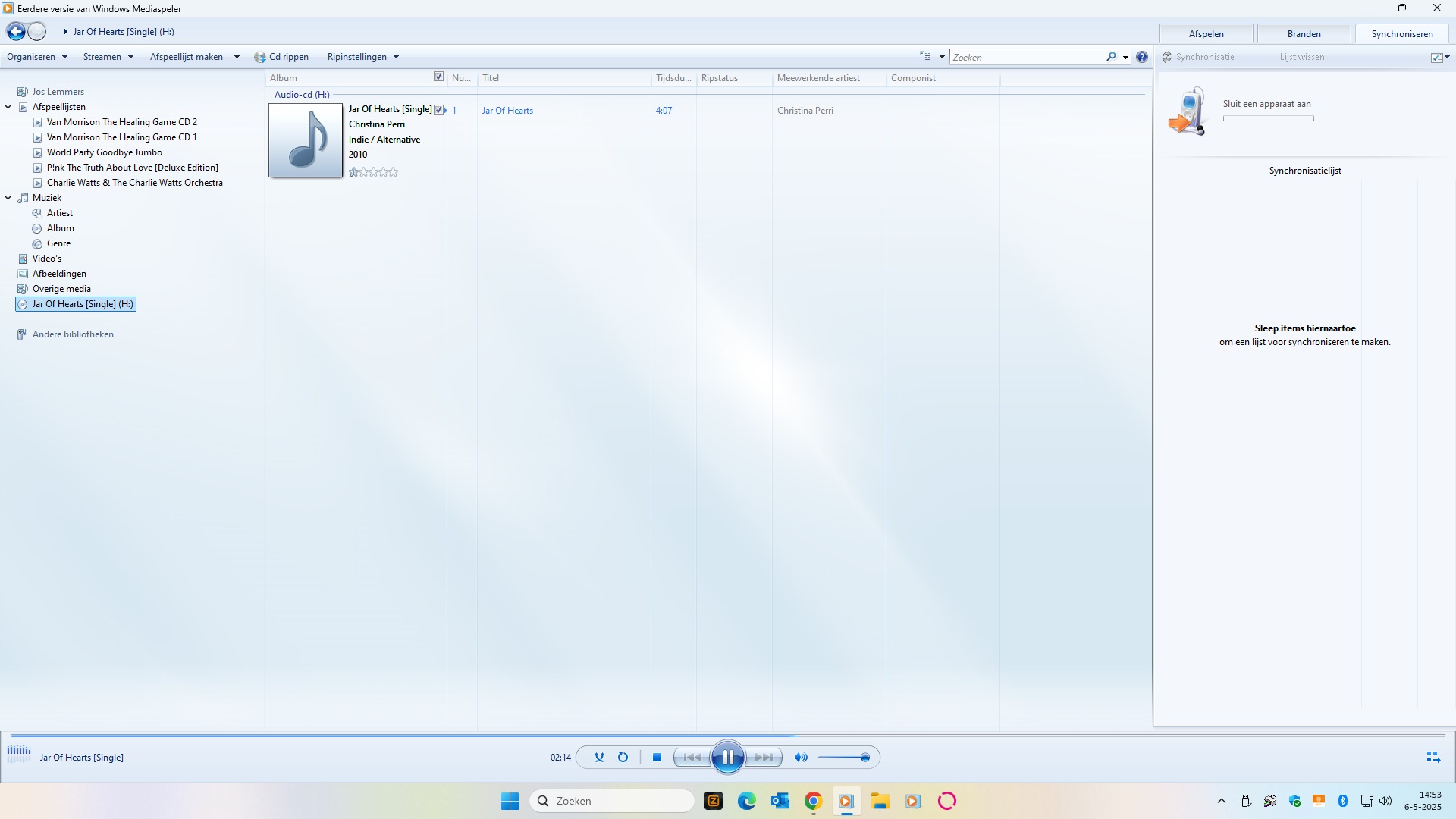Open the Ripinstellingen dropdown
The height and width of the screenshot is (819, 1456).
(362, 57)
